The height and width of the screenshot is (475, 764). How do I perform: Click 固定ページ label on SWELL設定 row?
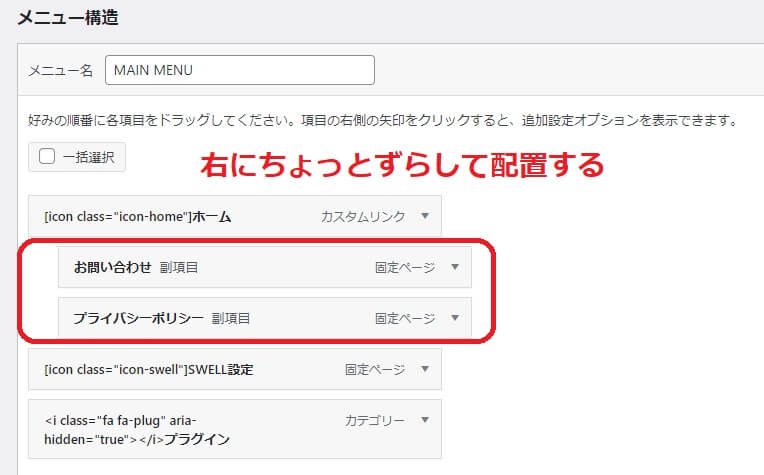tap(375, 369)
